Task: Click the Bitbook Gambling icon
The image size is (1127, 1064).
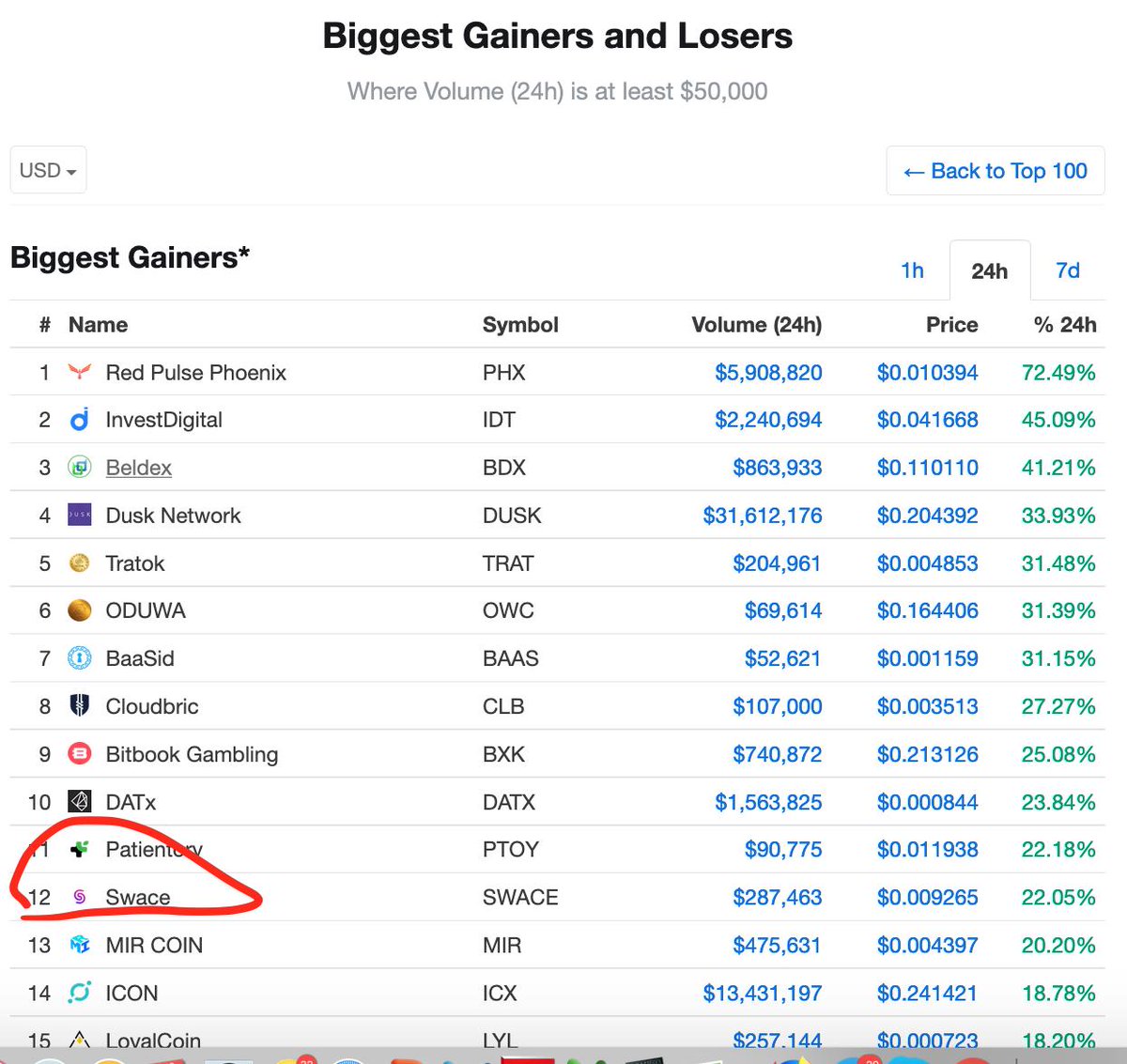Action: 80,754
